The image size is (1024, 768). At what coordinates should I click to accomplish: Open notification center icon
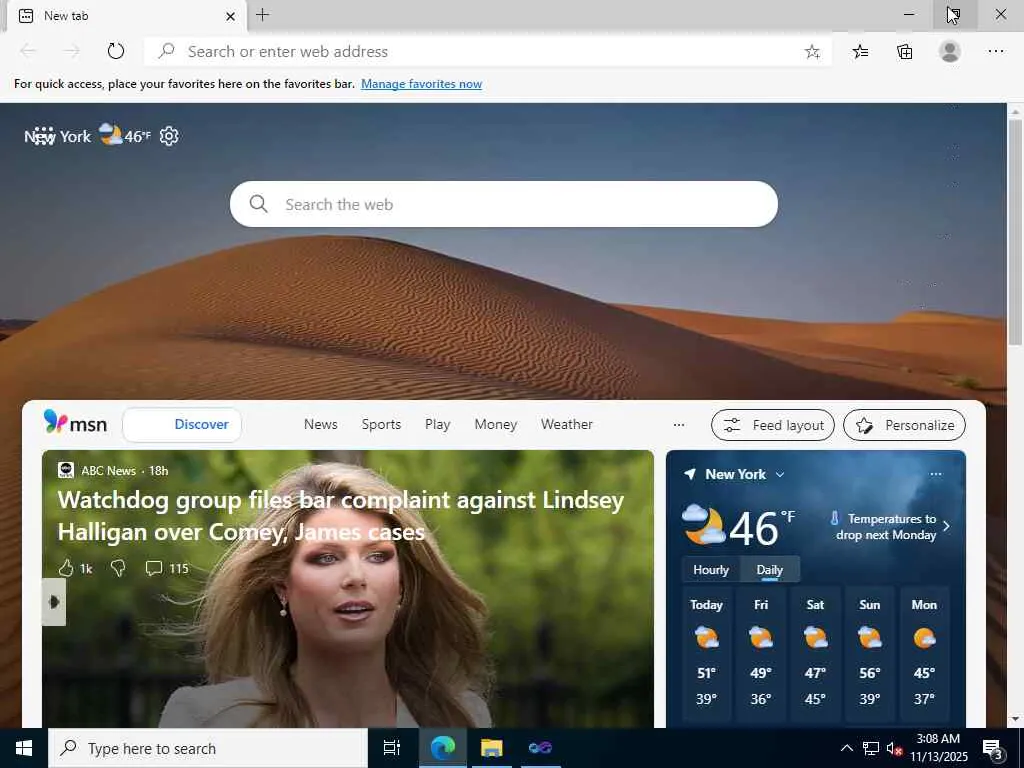coord(993,749)
